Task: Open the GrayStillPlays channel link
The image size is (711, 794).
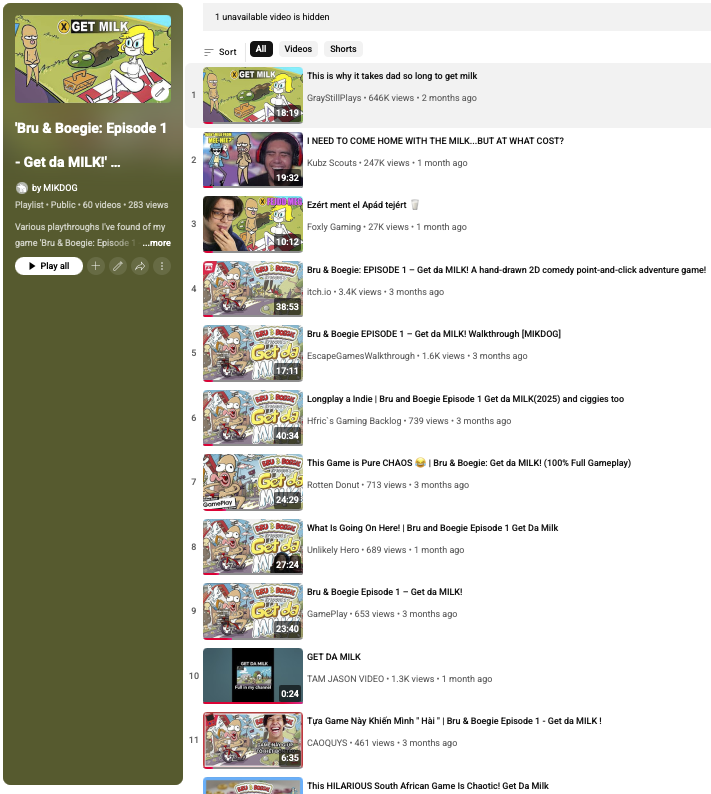Action: coord(334,98)
